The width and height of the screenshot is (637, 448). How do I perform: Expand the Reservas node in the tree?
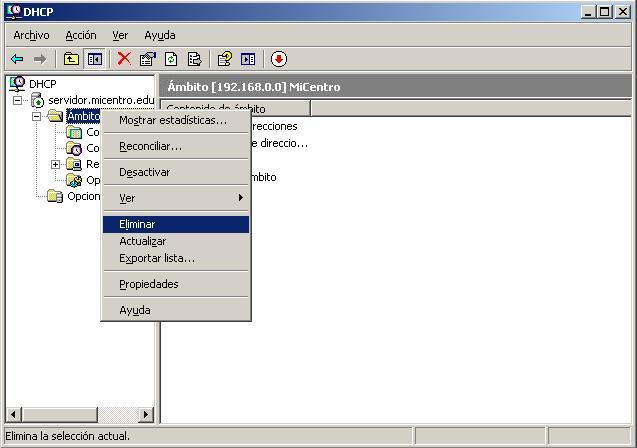(56, 164)
